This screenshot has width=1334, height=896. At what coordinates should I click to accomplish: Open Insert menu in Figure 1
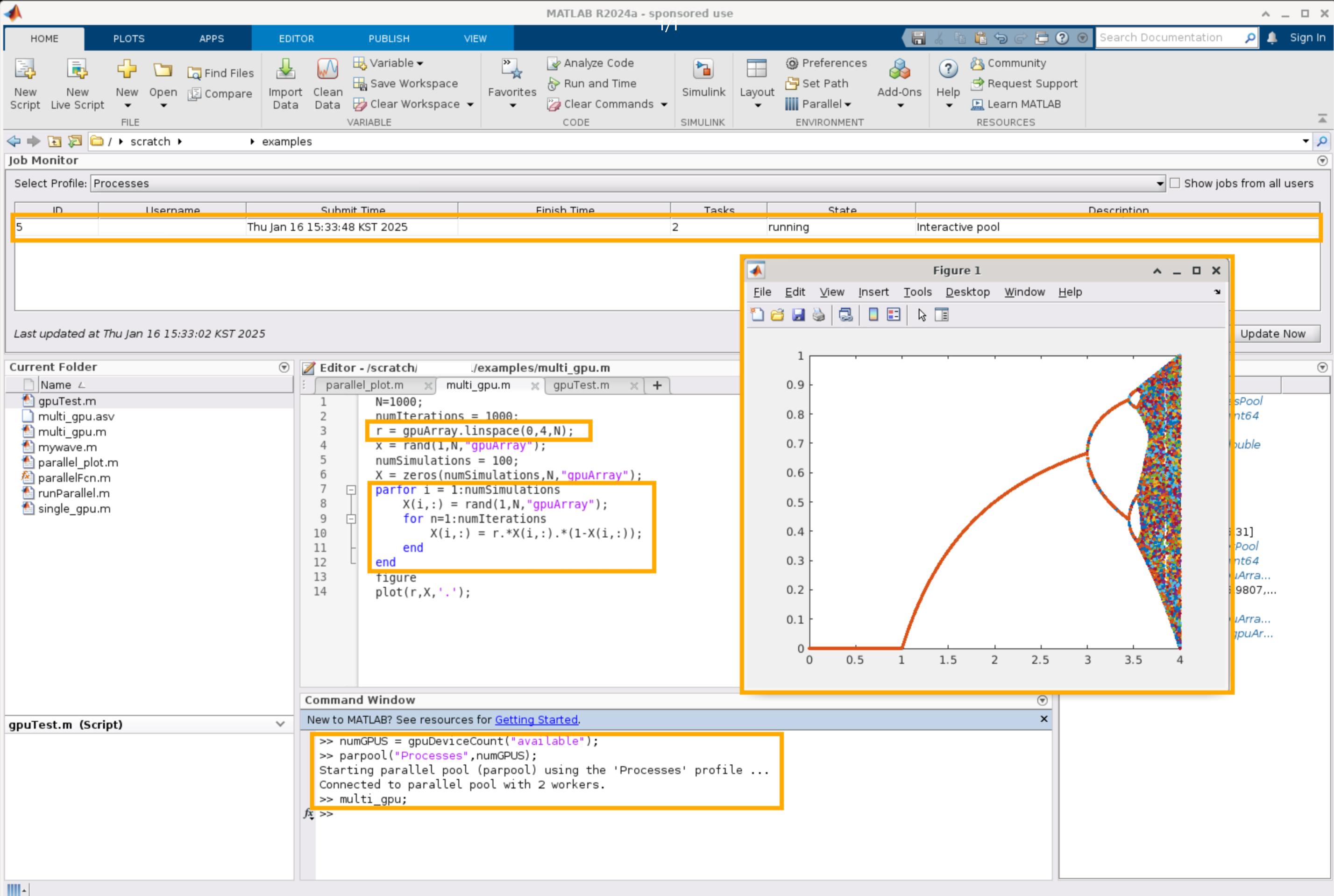pos(873,292)
